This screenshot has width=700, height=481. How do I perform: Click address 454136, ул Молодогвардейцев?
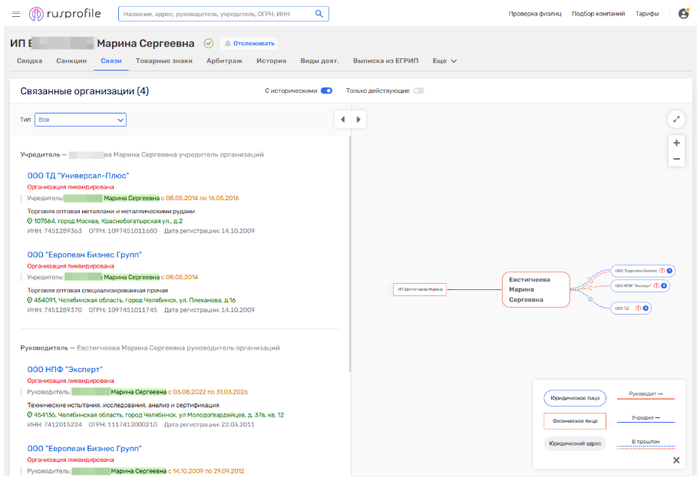tap(159, 415)
